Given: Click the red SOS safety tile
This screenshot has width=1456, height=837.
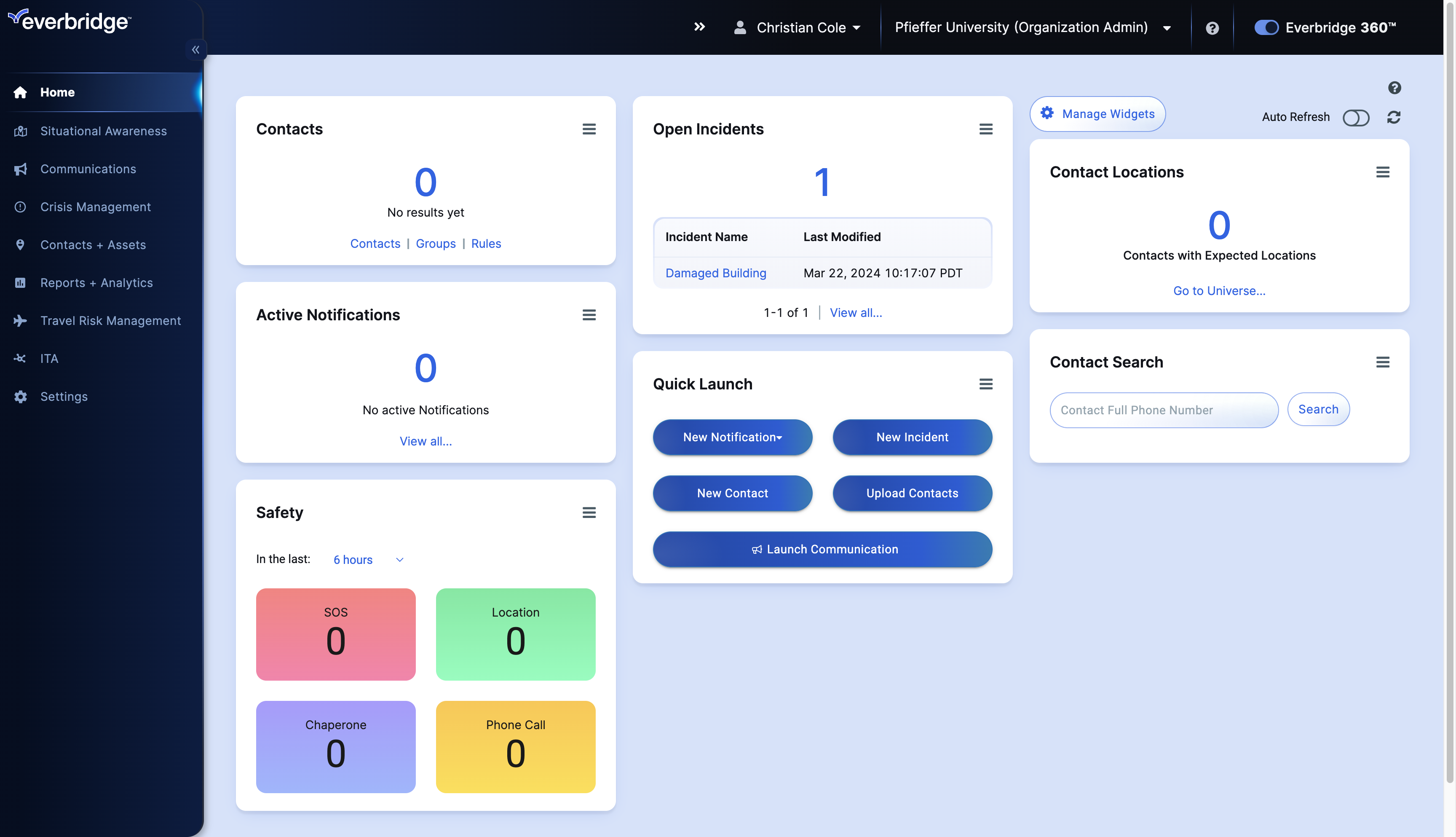Looking at the screenshot, I should click(336, 635).
